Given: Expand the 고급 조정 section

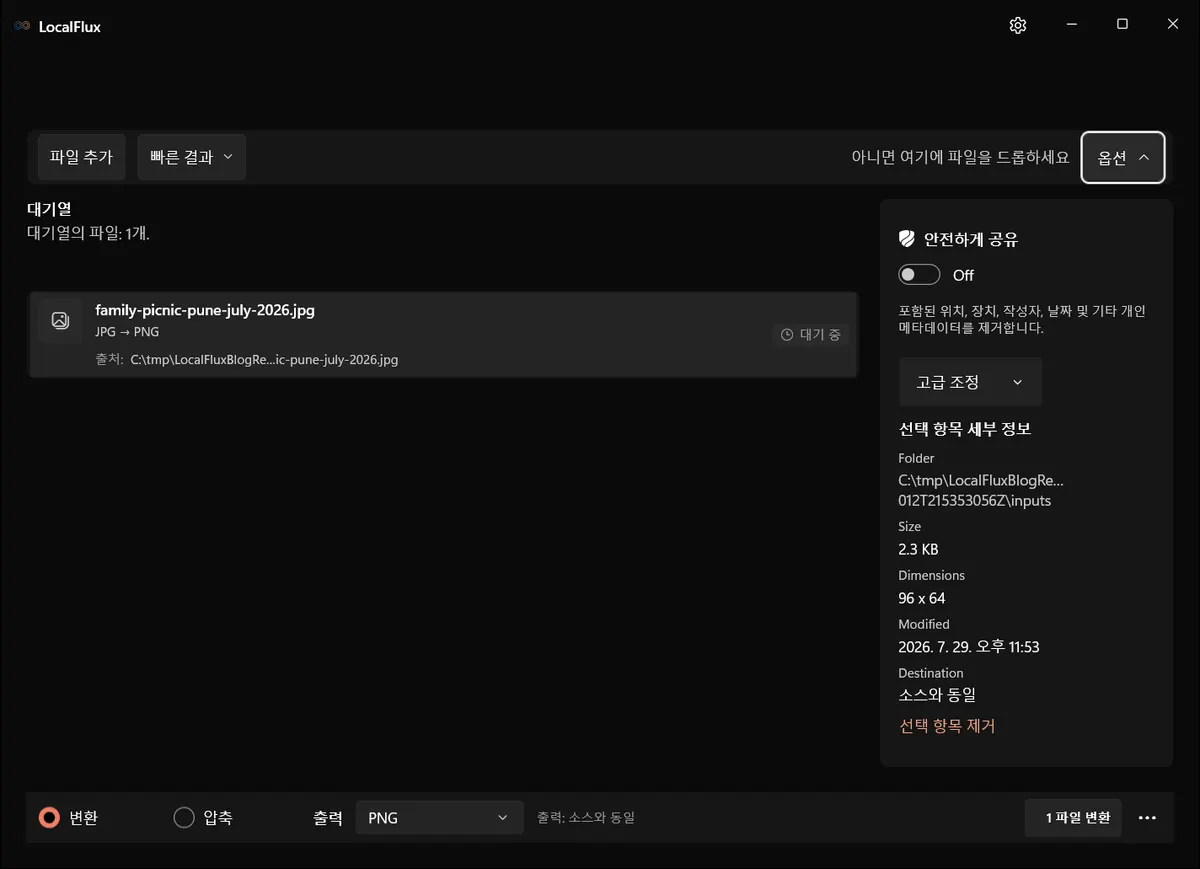Looking at the screenshot, I should pos(970,382).
